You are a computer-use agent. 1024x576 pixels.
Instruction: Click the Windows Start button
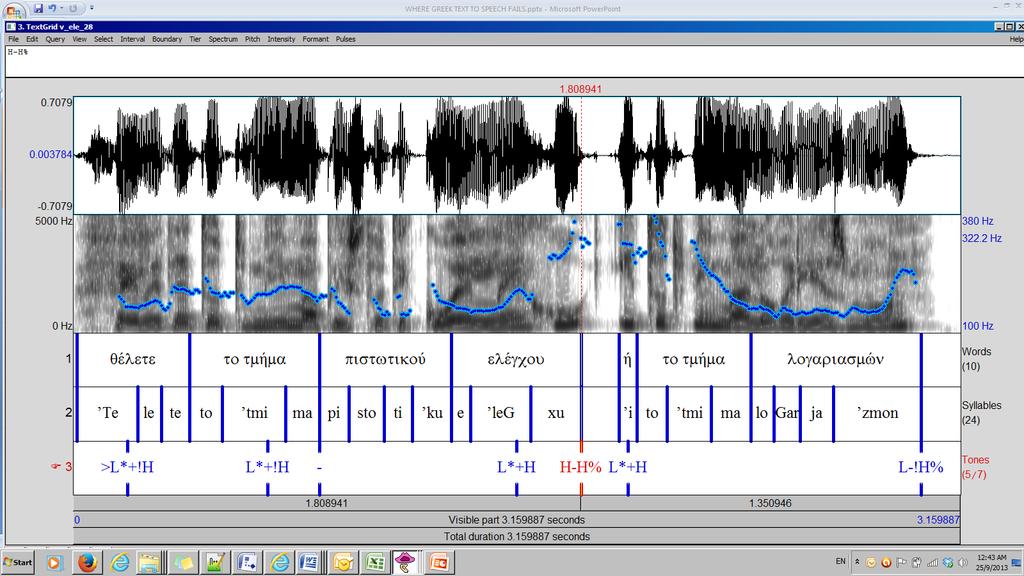[x=18, y=562]
